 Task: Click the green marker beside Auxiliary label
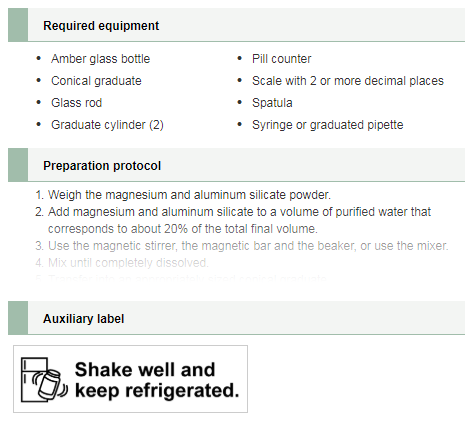18,318
